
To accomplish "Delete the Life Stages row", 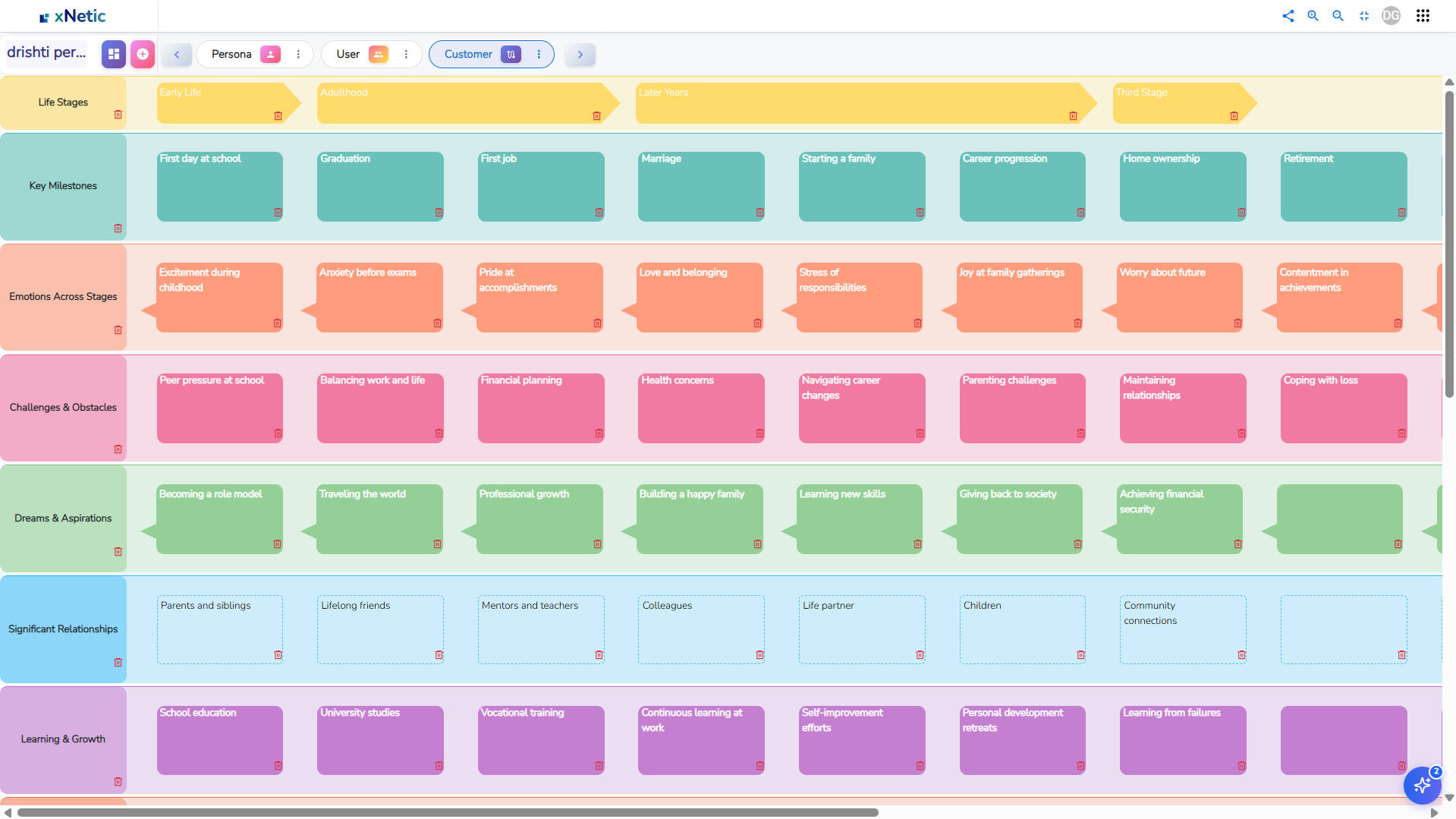I will click(x=118, y=115).
